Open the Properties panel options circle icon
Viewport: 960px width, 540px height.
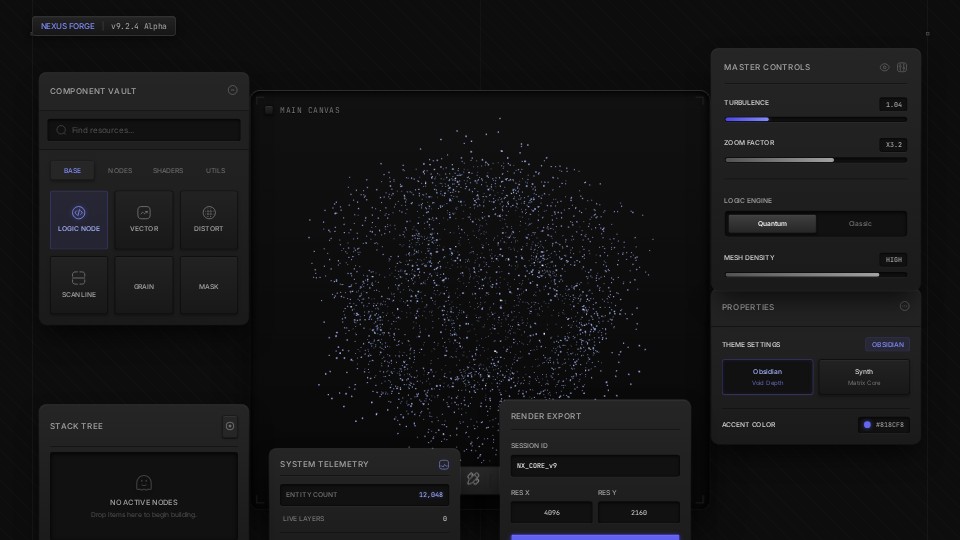tap(904, 306)
